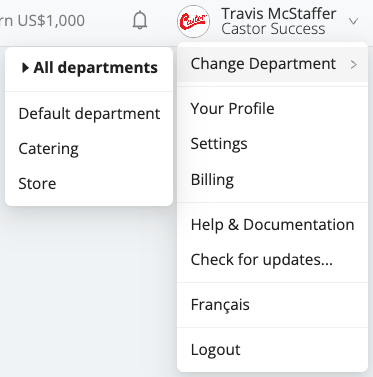
Task: Click the US$1,000 referral link
Action: click(x=42, y=21)
